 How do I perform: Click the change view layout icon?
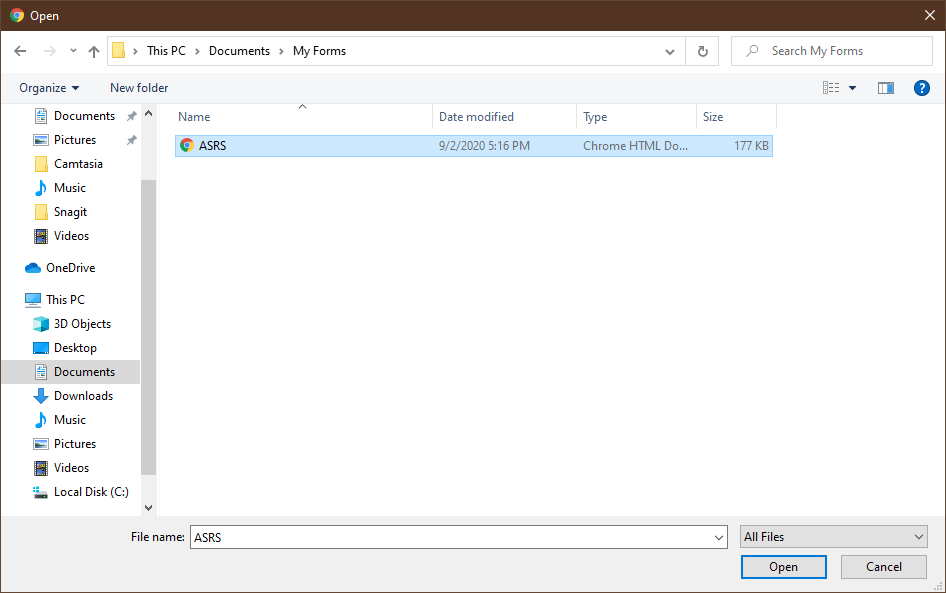click(x=831, y=88)
